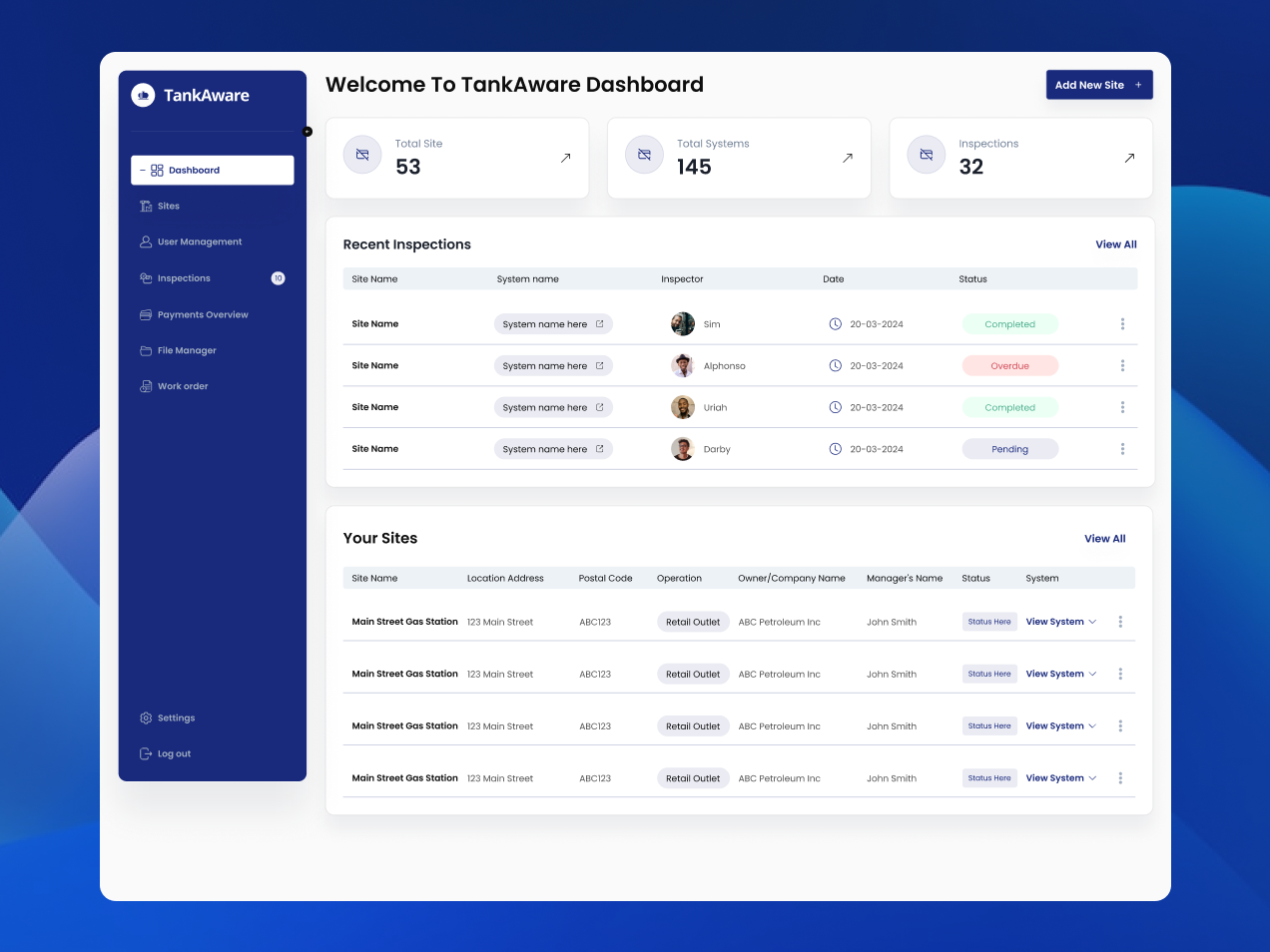Screen dimensions: 1270x952
Task: Click the Work order sidebar icon
Action: pyautogui.click(x=147, y=386)
